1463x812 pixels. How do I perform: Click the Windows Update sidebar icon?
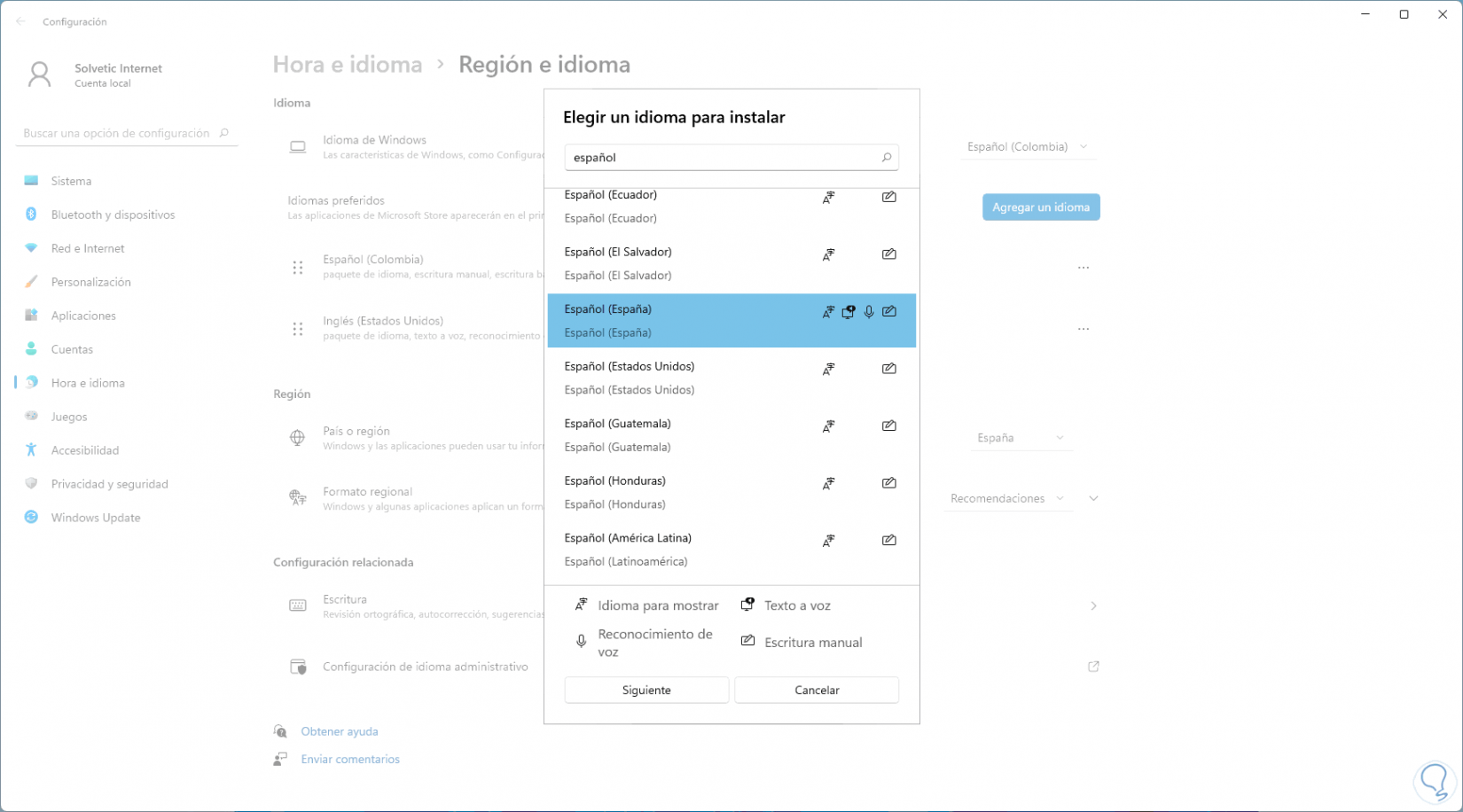[32, 518]
